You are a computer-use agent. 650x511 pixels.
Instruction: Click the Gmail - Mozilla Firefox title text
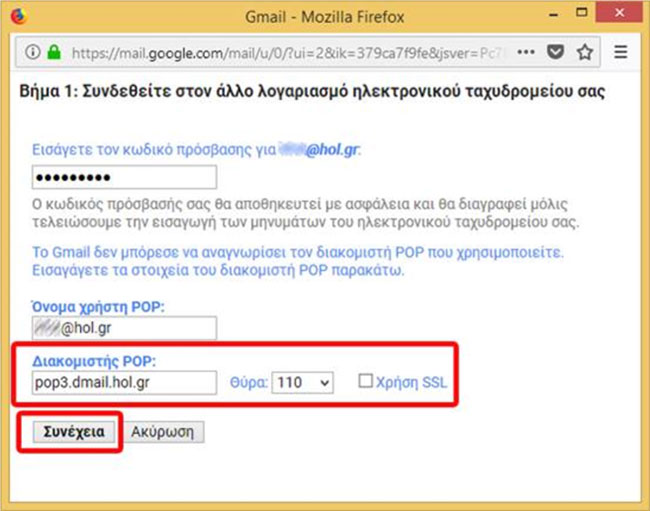coord(325,17)
